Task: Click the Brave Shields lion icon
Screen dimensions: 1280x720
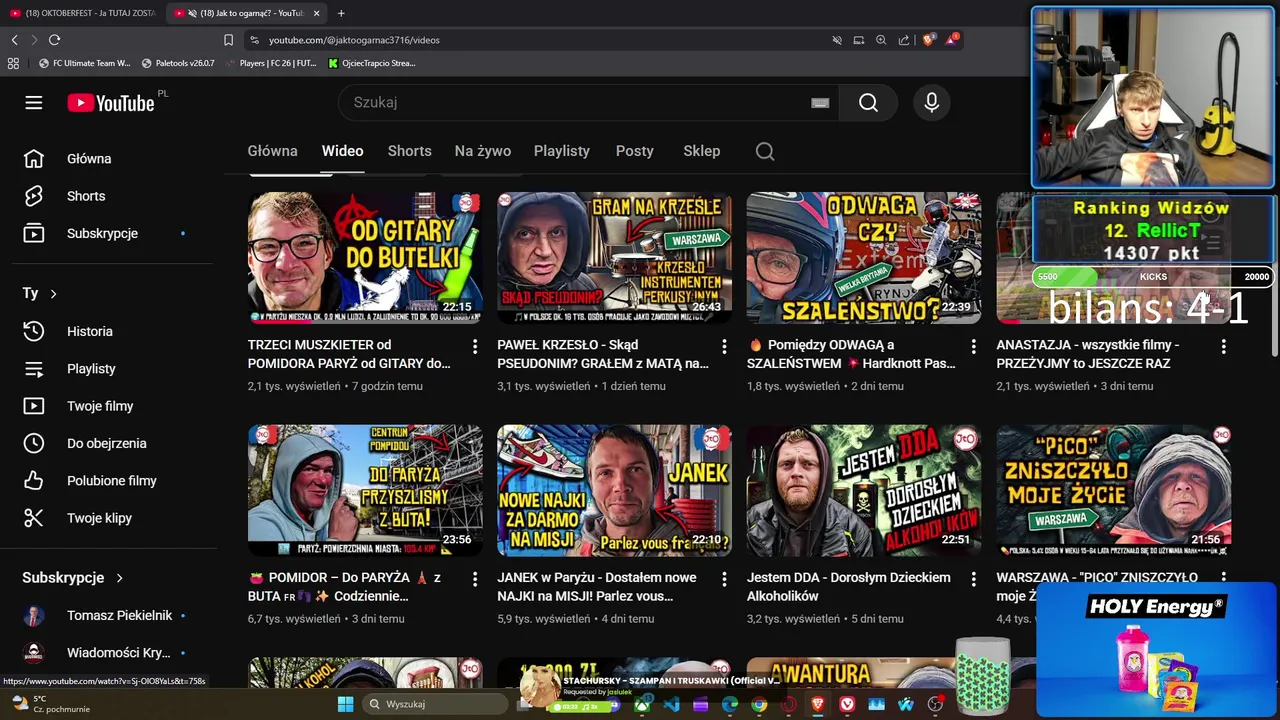Action: [928, 40]
